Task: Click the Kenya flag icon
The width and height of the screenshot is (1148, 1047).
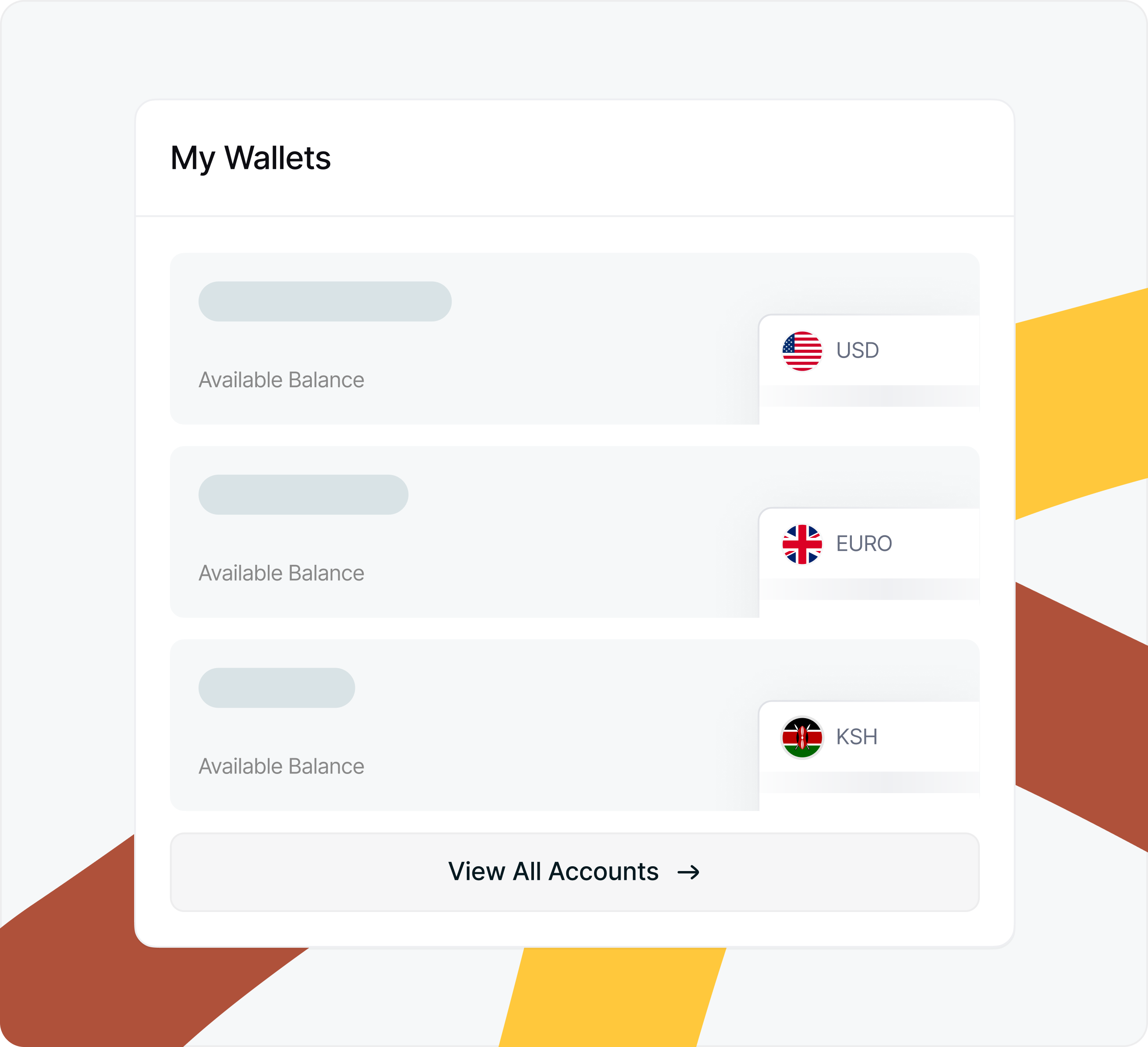Action: (802, 737)
